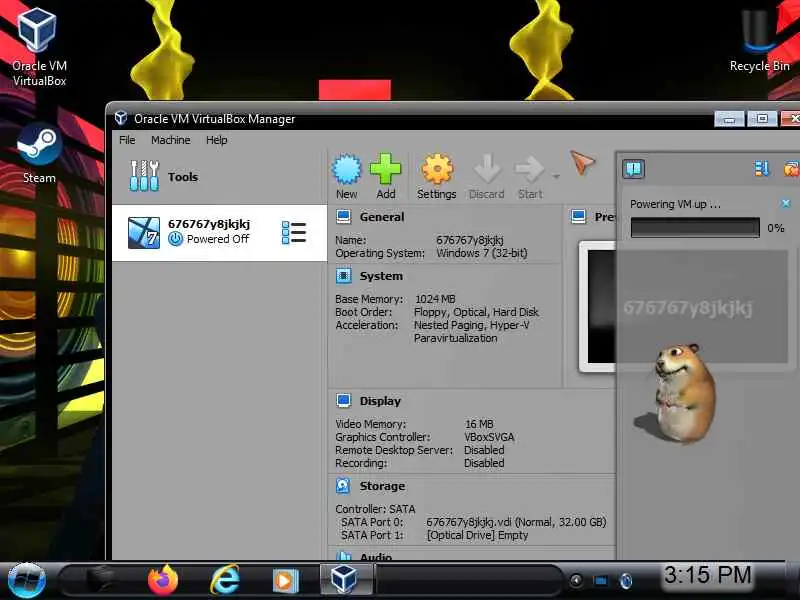800x600 pixels.
Task: Click the notification panel sort icon
Action: point(761,168)
